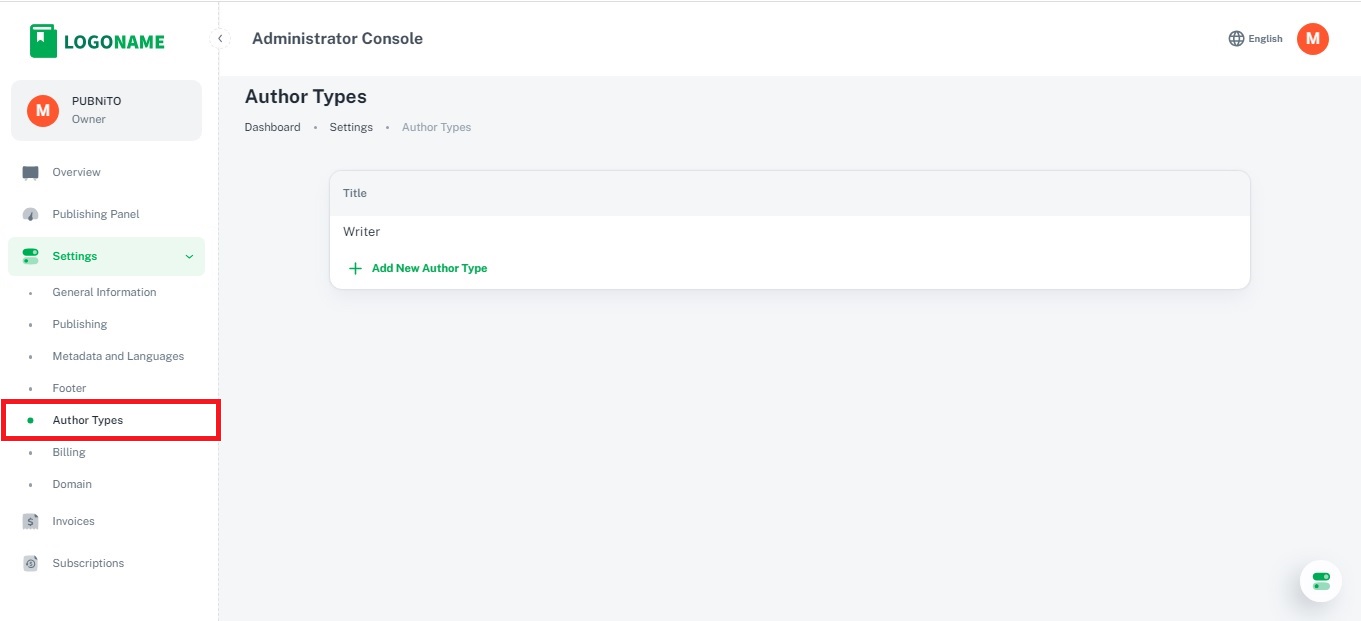Go to Metadata and Languages settings
This screenshot has width=1361, height=621.
coord(118,357)
